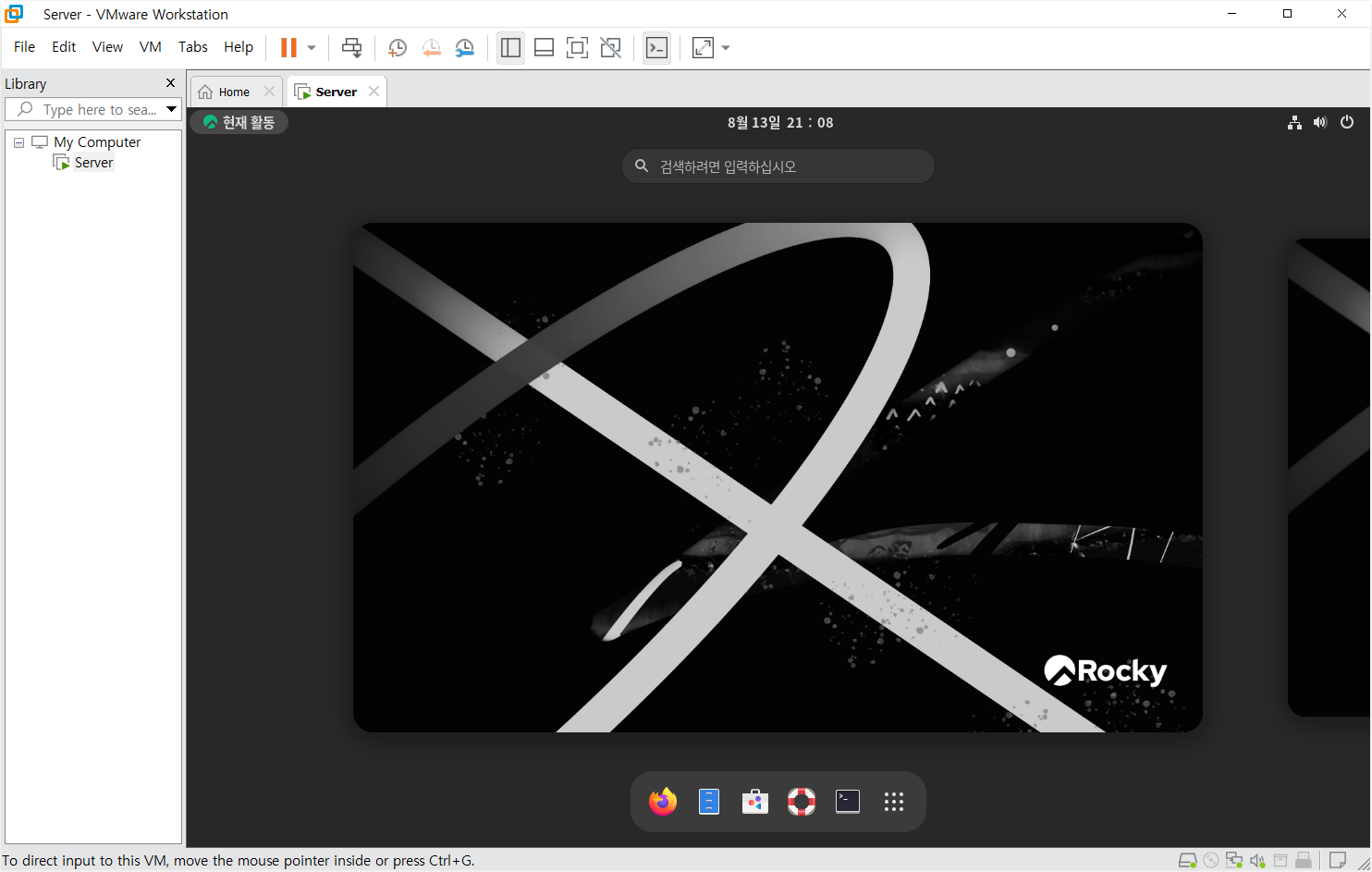Image resolution: width=1372 pixels, height=872 pixels.
Task: Click the CD/DVD drive status icon
Action: [x=1211, y=861]
